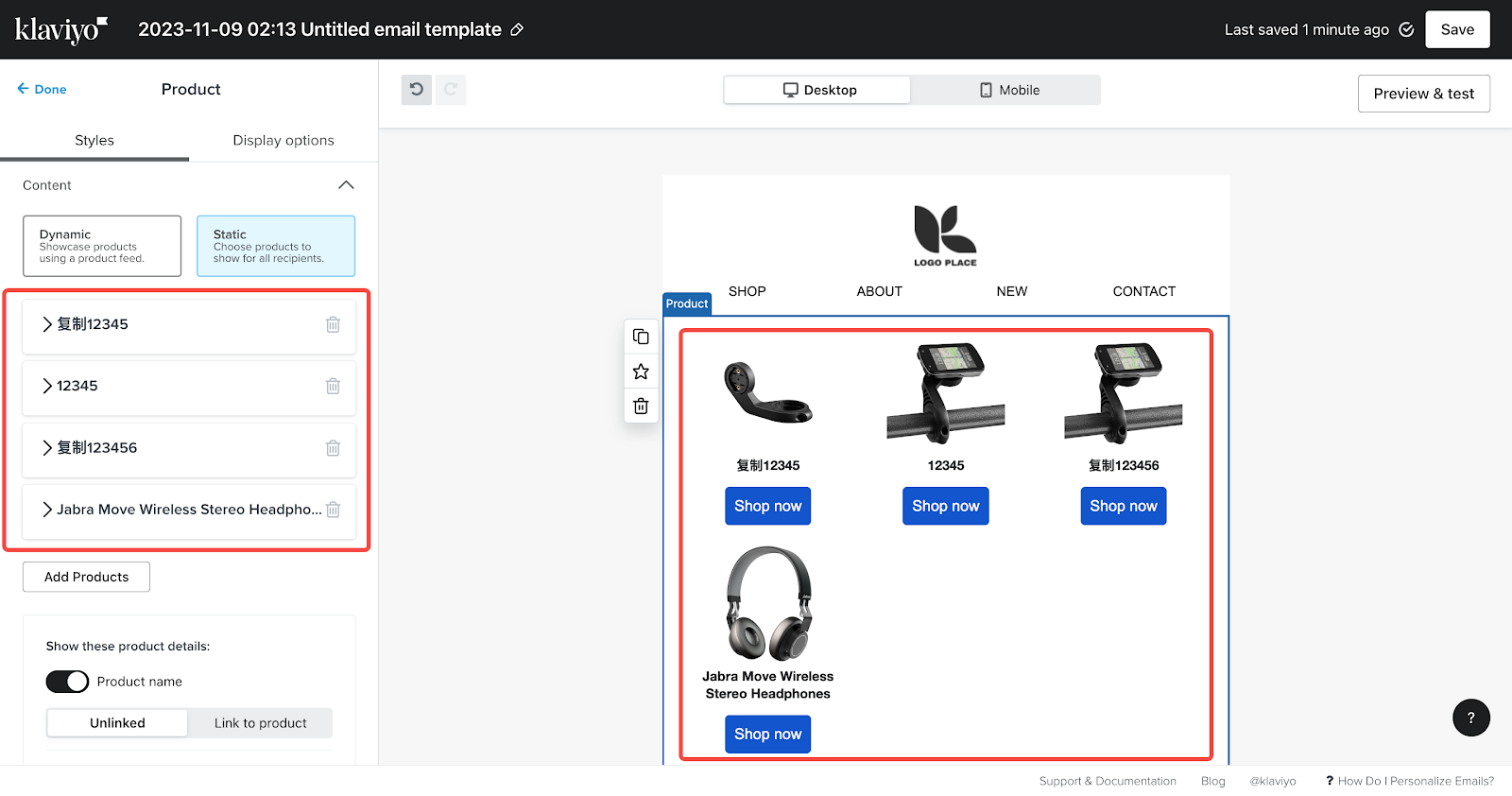Screen dimensions: 1512x796
Task: Click the redo arrow icon
Action: (x=451, y=90)
